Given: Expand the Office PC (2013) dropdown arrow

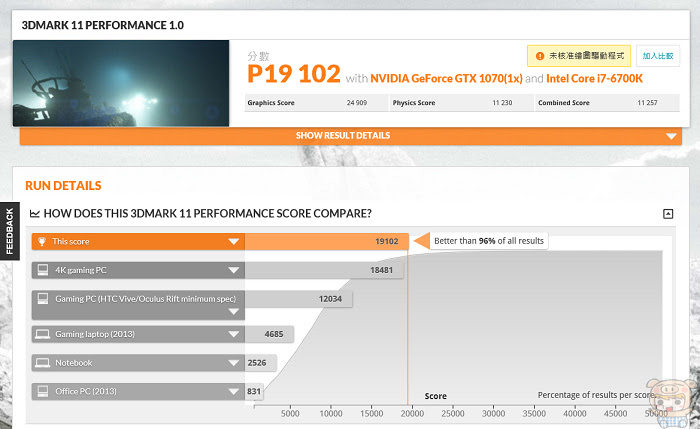Looking at the screenshot, I should point(233,392).
